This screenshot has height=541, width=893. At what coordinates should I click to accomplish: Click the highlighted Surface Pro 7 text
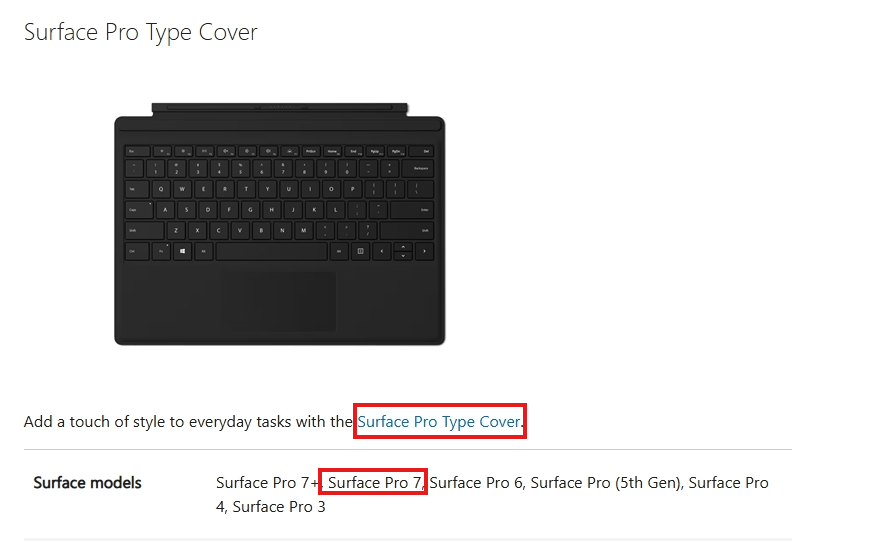(x=375, y=483)
